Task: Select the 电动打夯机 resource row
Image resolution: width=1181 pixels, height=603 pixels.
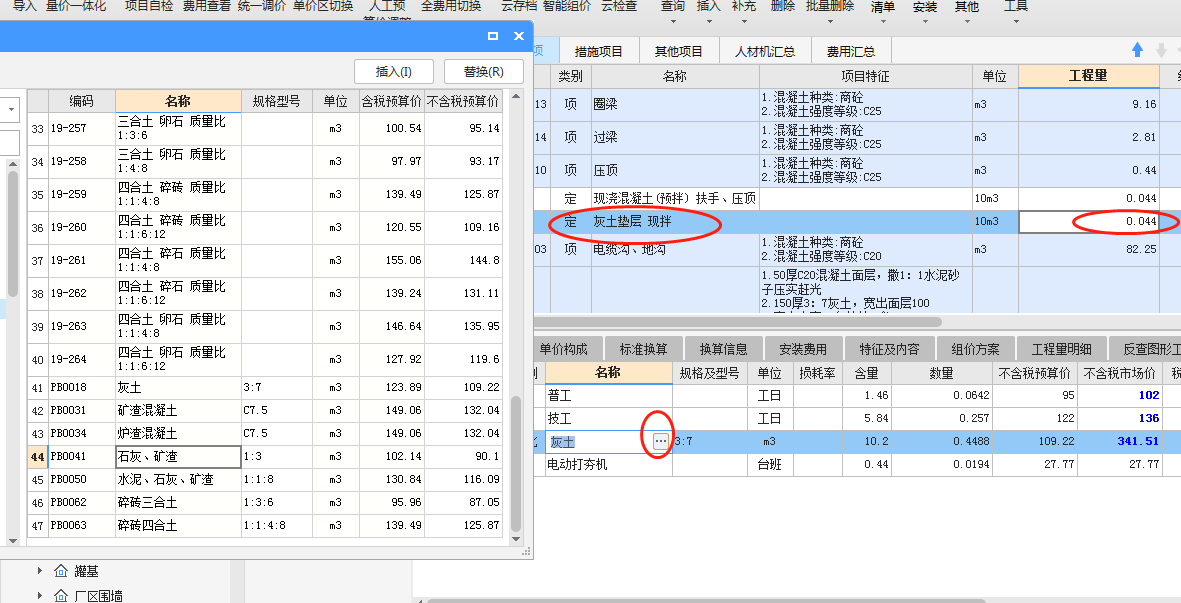Action: click(x=857, y=464)
